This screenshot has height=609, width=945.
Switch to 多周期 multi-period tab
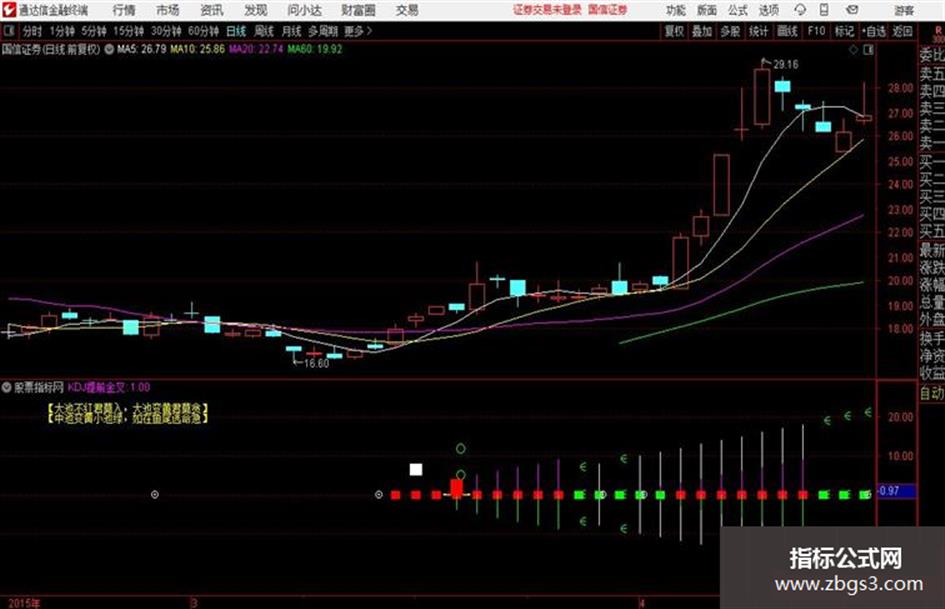pos(323,31)
